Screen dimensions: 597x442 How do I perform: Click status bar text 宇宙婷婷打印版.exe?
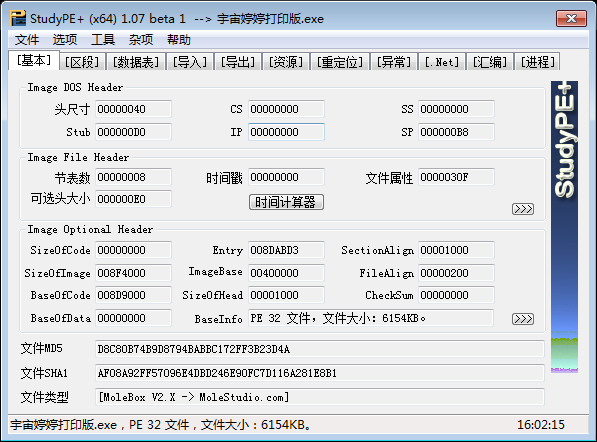click(64, 424)
